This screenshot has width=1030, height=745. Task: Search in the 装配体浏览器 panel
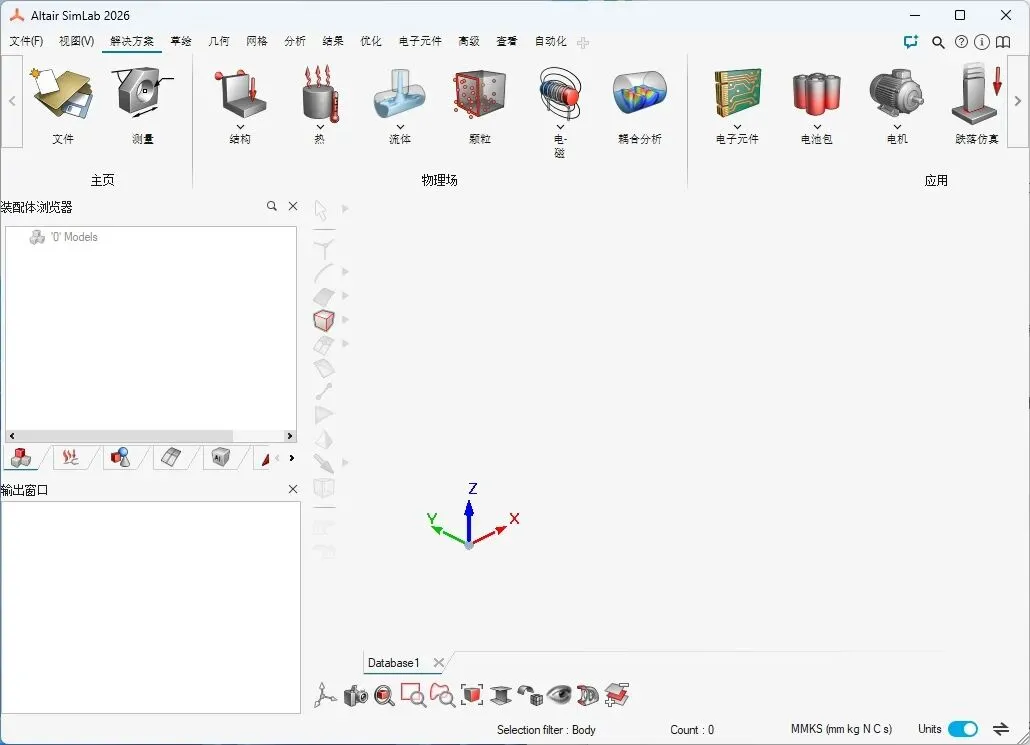tap(272, 206)
